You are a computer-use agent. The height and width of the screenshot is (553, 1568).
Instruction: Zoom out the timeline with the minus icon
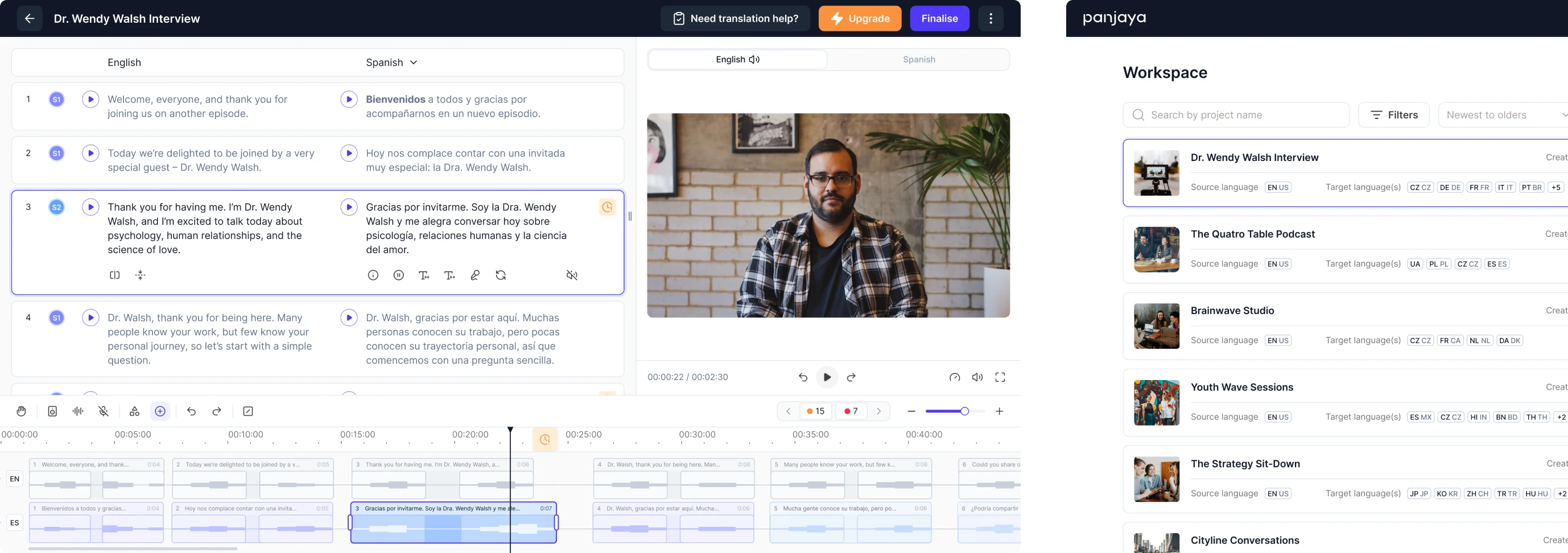[911, 411]
